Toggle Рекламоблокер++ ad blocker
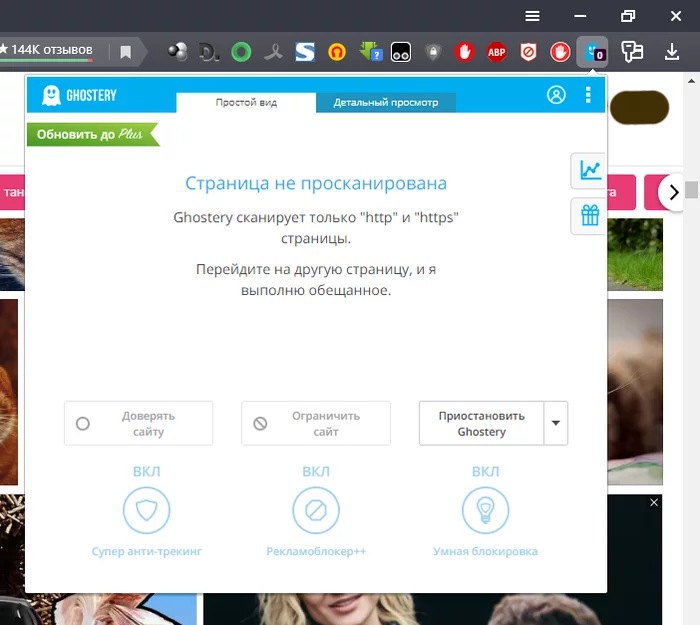700x625 pixels. (x=316, y=510)
